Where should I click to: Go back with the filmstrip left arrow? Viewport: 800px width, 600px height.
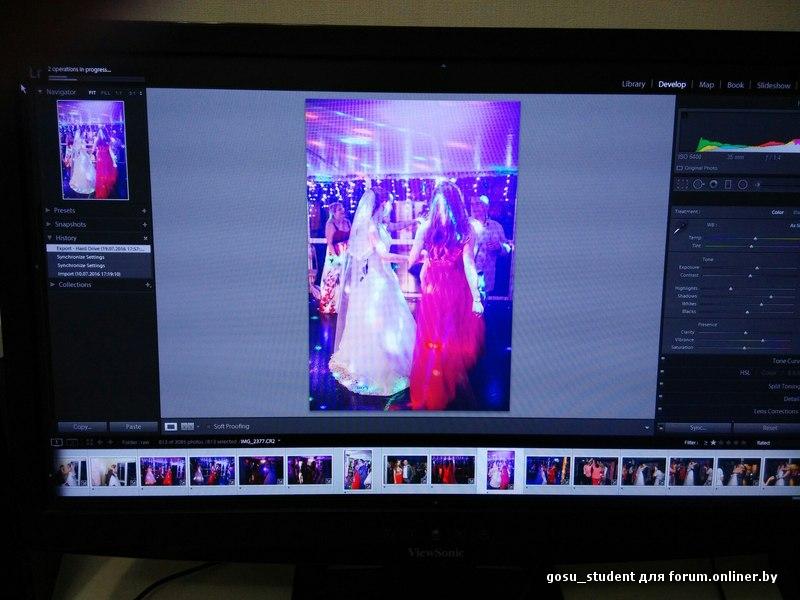[x=100, y=442]
